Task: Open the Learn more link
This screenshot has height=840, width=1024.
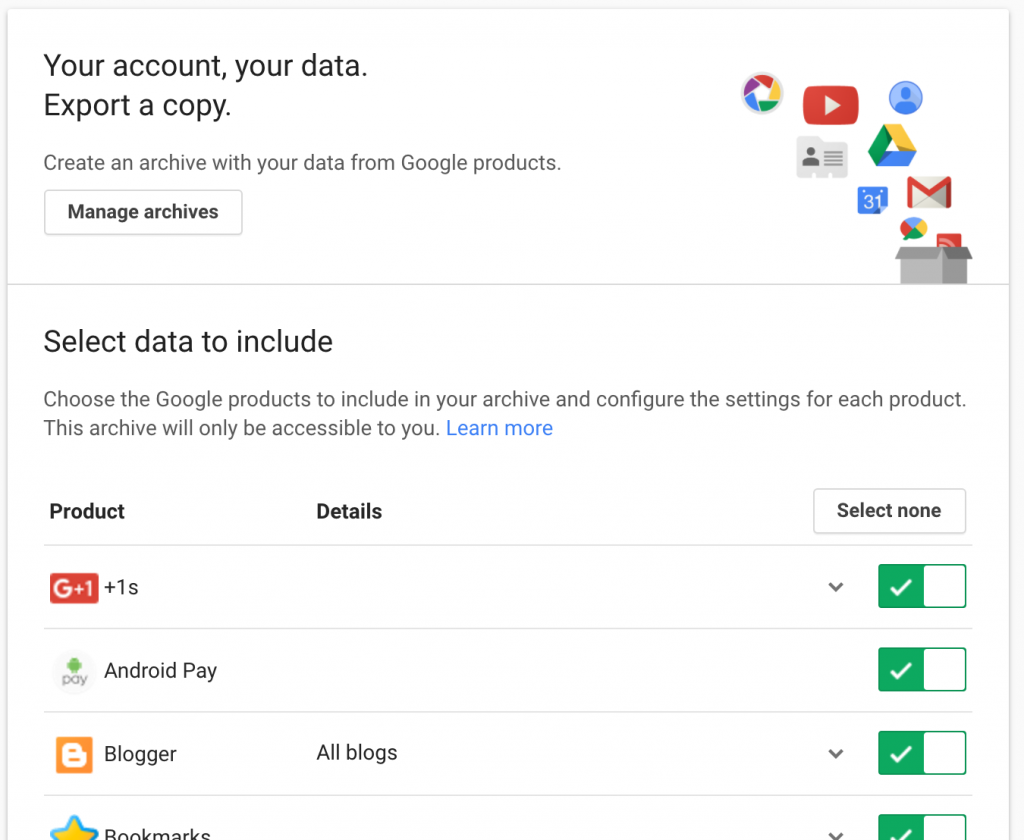Action: pyautogui.click(x=499, y=428)
